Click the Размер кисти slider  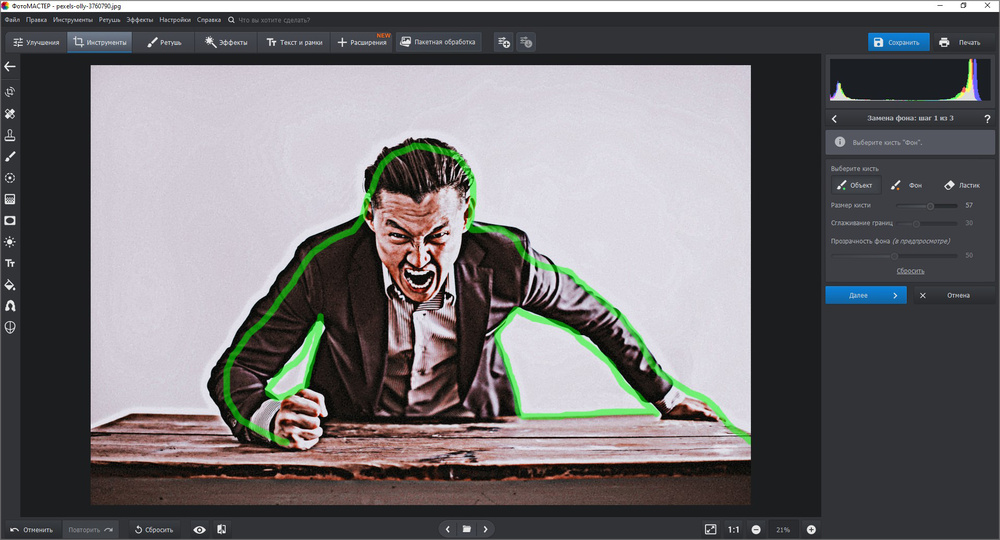[930, 205]
